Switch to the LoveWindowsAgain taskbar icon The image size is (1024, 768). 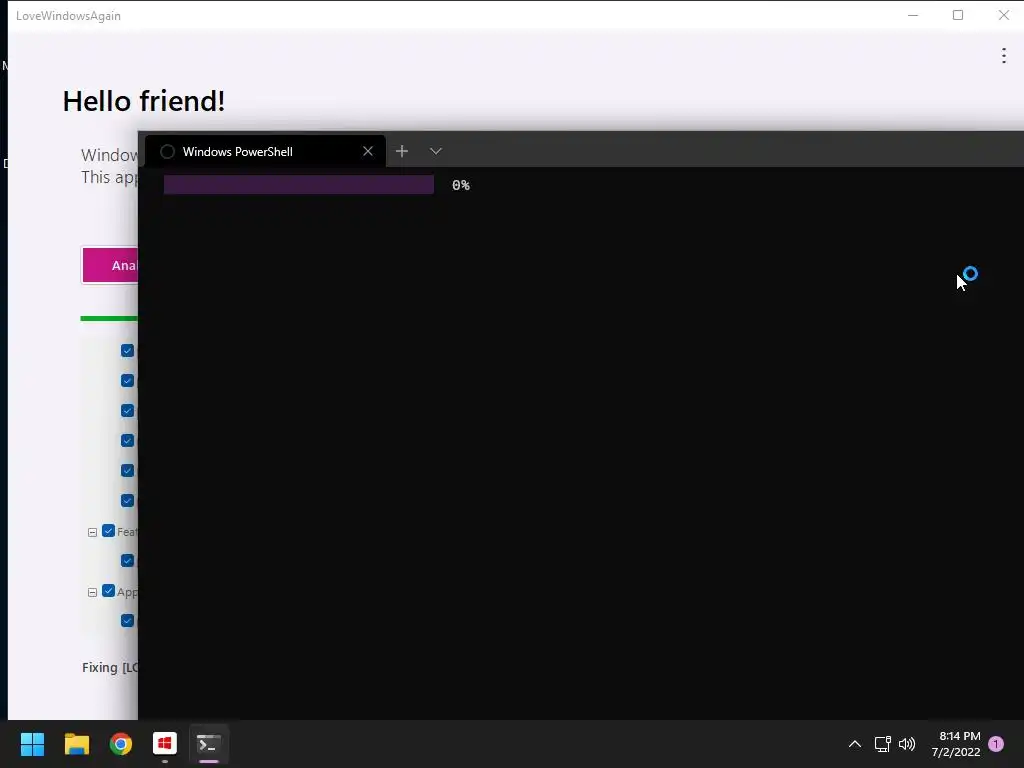click(165, 744)
